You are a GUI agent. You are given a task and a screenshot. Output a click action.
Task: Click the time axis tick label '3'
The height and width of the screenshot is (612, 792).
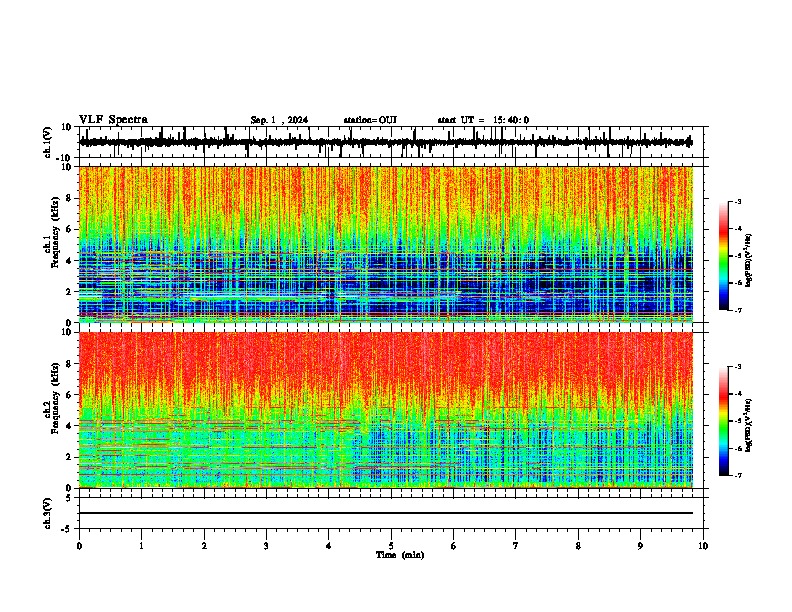point(266,546)
